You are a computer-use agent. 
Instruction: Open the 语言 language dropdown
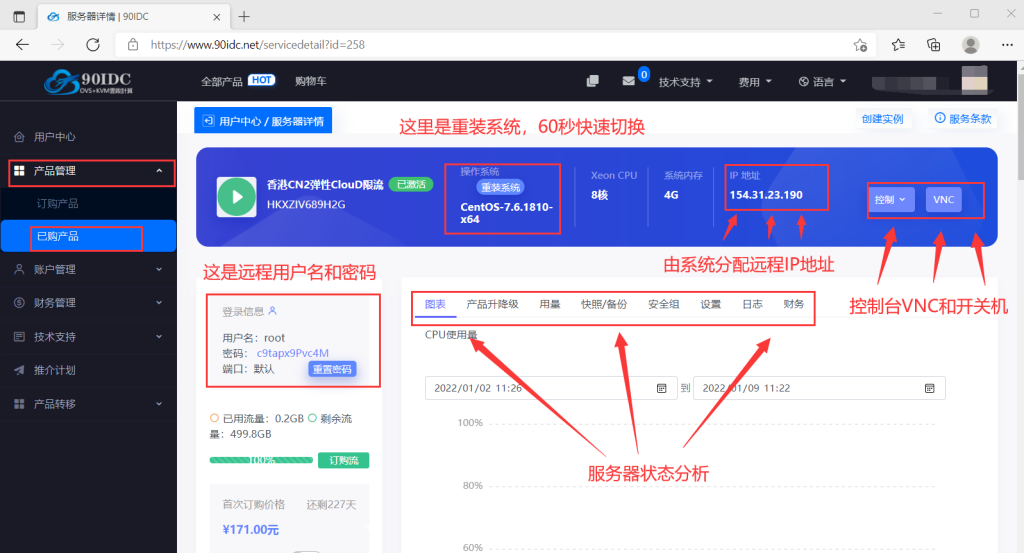(822, 82)
